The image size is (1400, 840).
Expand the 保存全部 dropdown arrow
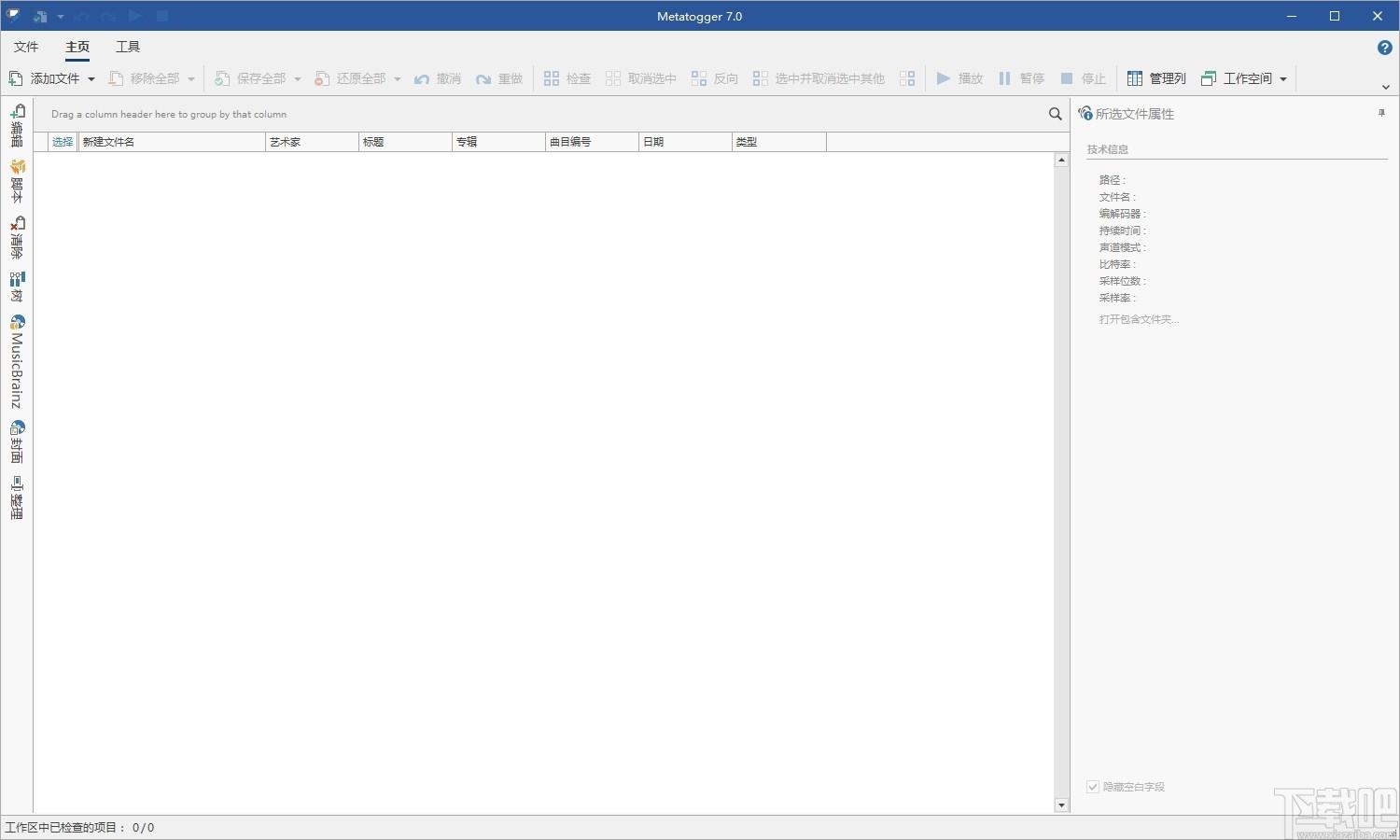[x=298, y=78]
